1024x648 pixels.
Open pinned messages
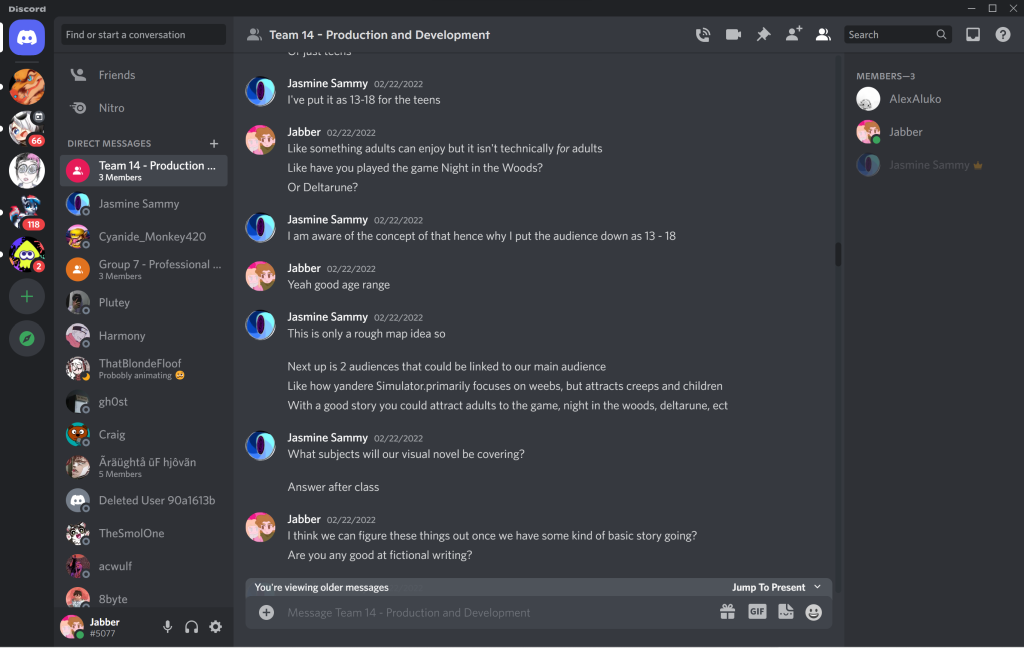pos(763,35)
